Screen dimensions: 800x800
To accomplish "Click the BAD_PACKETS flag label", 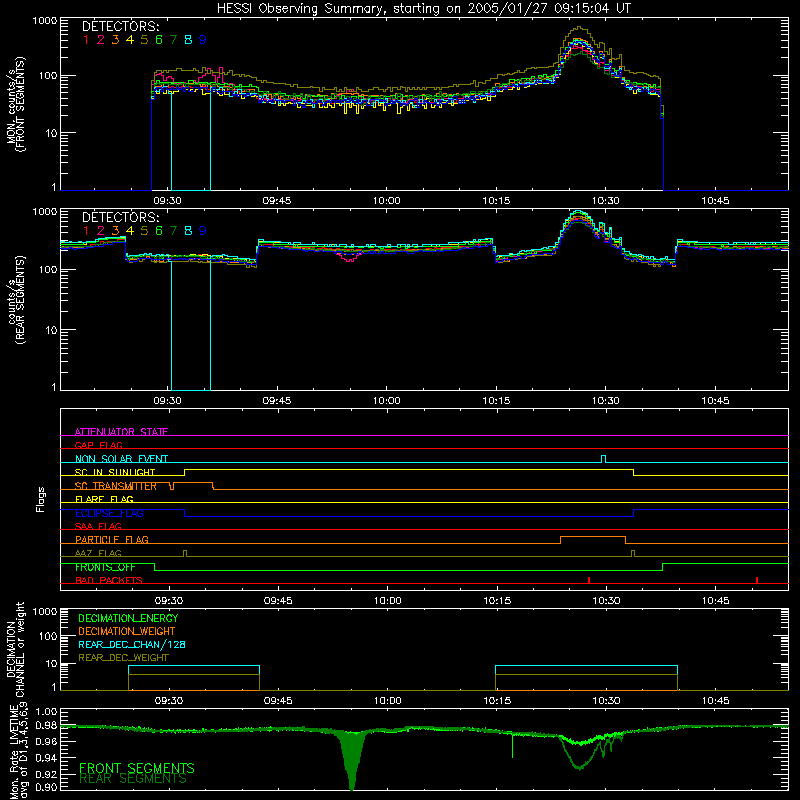I will [109, 580].
